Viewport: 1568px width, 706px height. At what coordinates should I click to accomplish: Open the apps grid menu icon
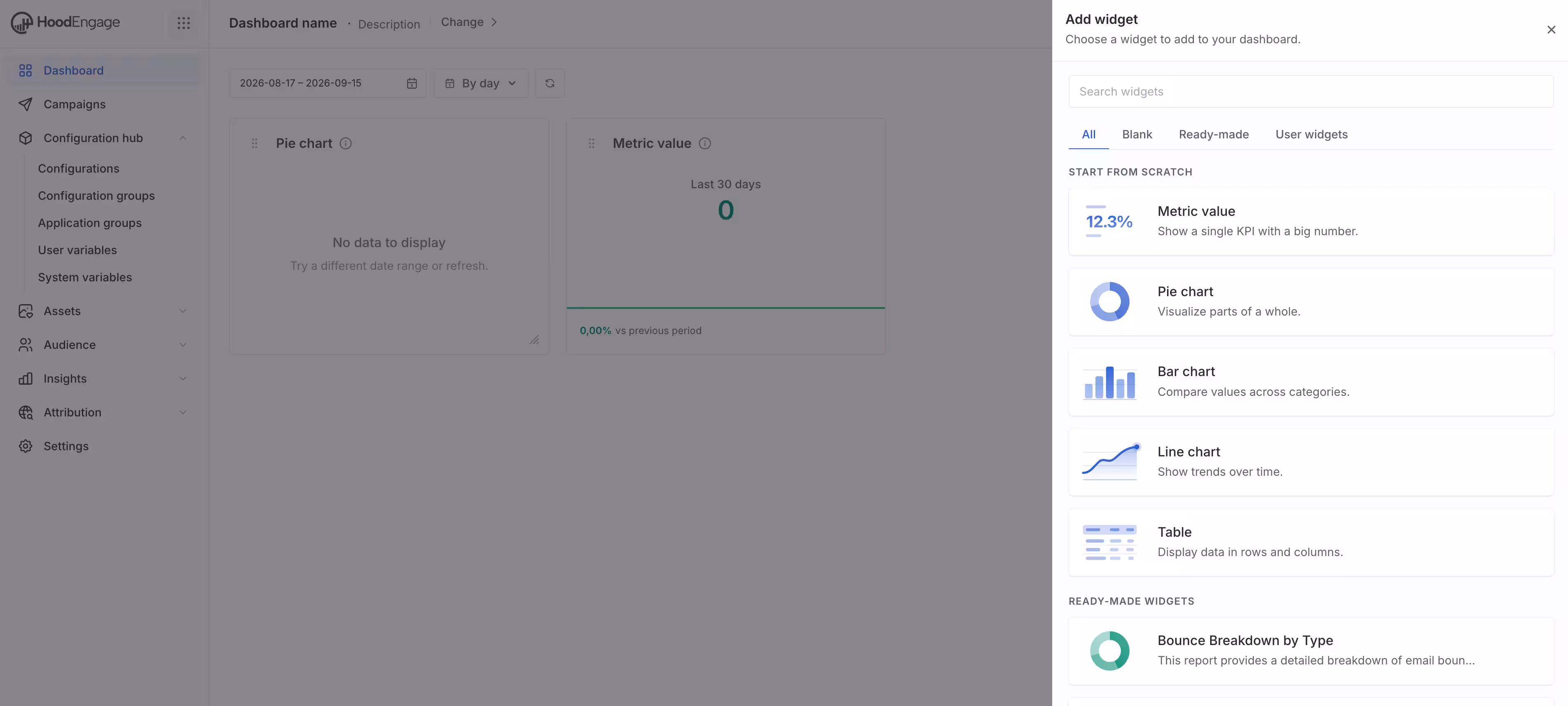[183, 23]
